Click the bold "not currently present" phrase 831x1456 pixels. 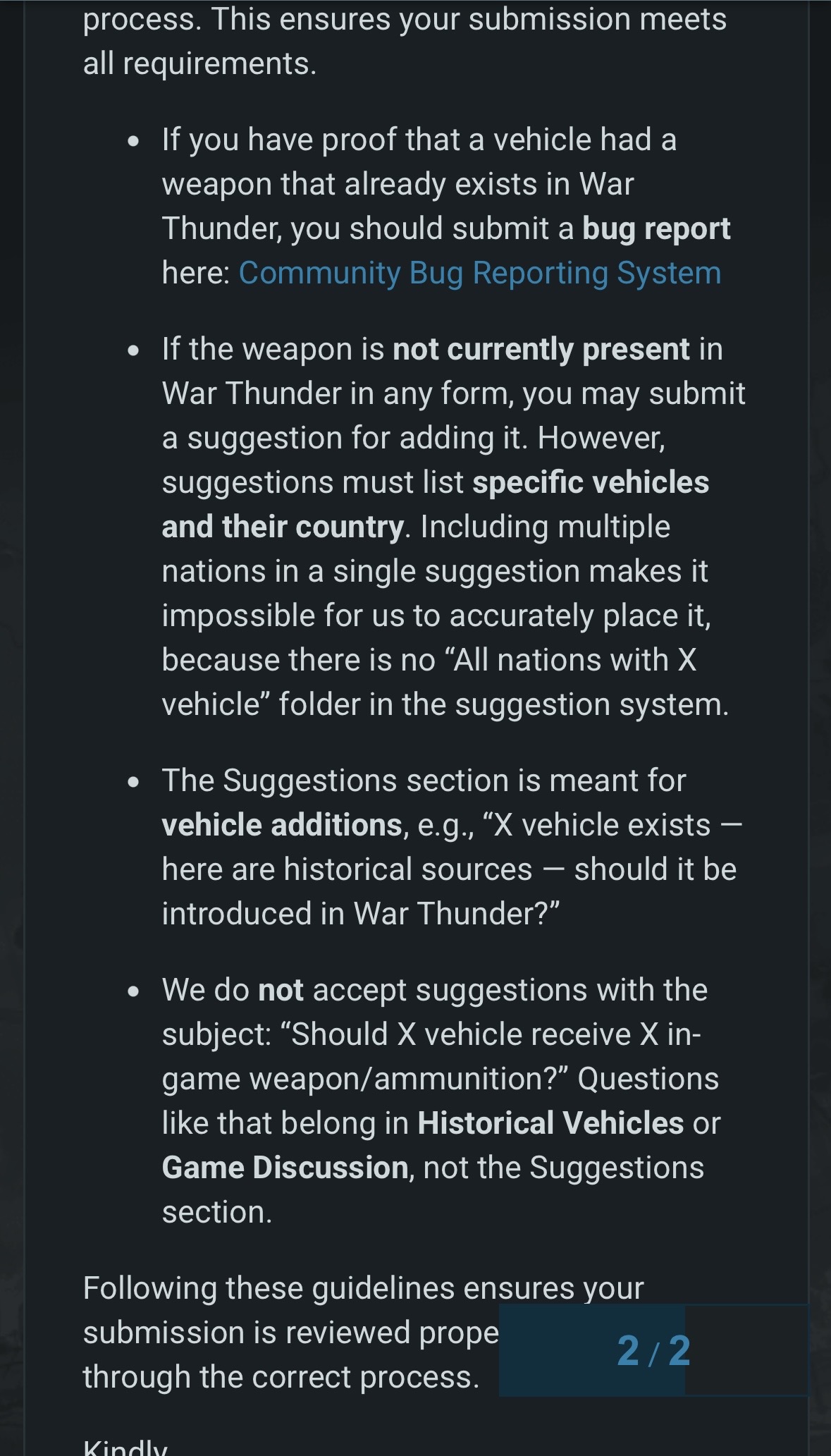click(541, 349)
